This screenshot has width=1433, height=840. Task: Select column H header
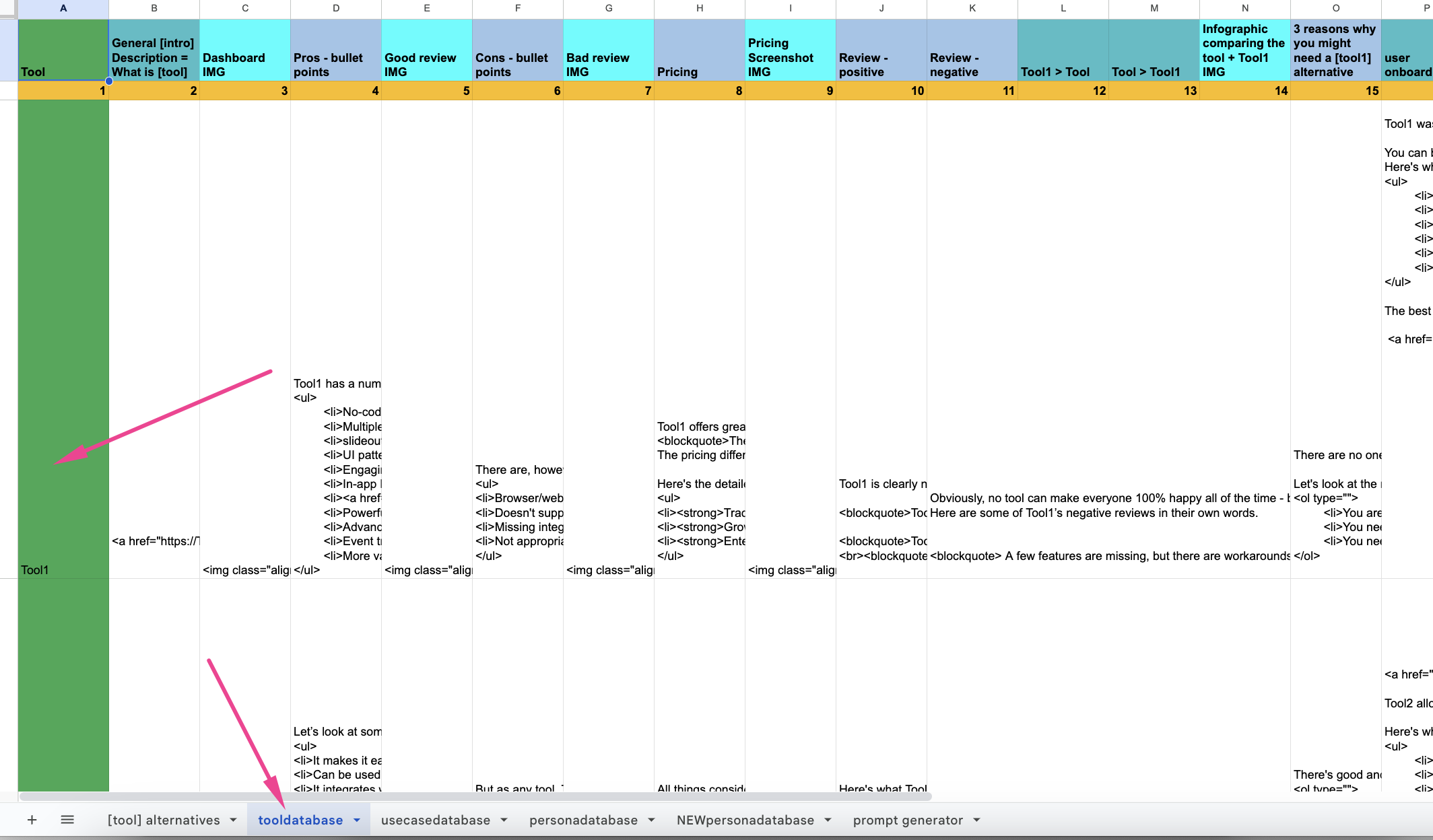[700, 9]
